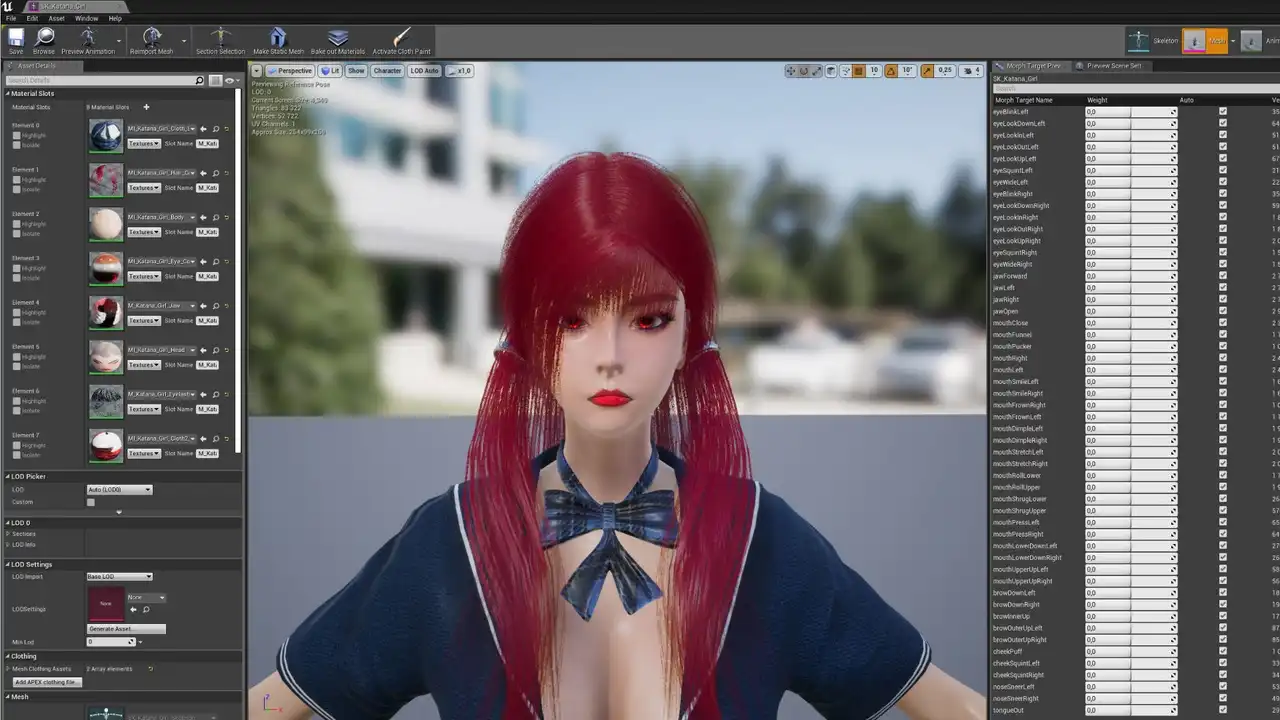Viewport: 1280px width, 720px height.
Task: Click Bake out Materials icon
Action: coord(338,40)
